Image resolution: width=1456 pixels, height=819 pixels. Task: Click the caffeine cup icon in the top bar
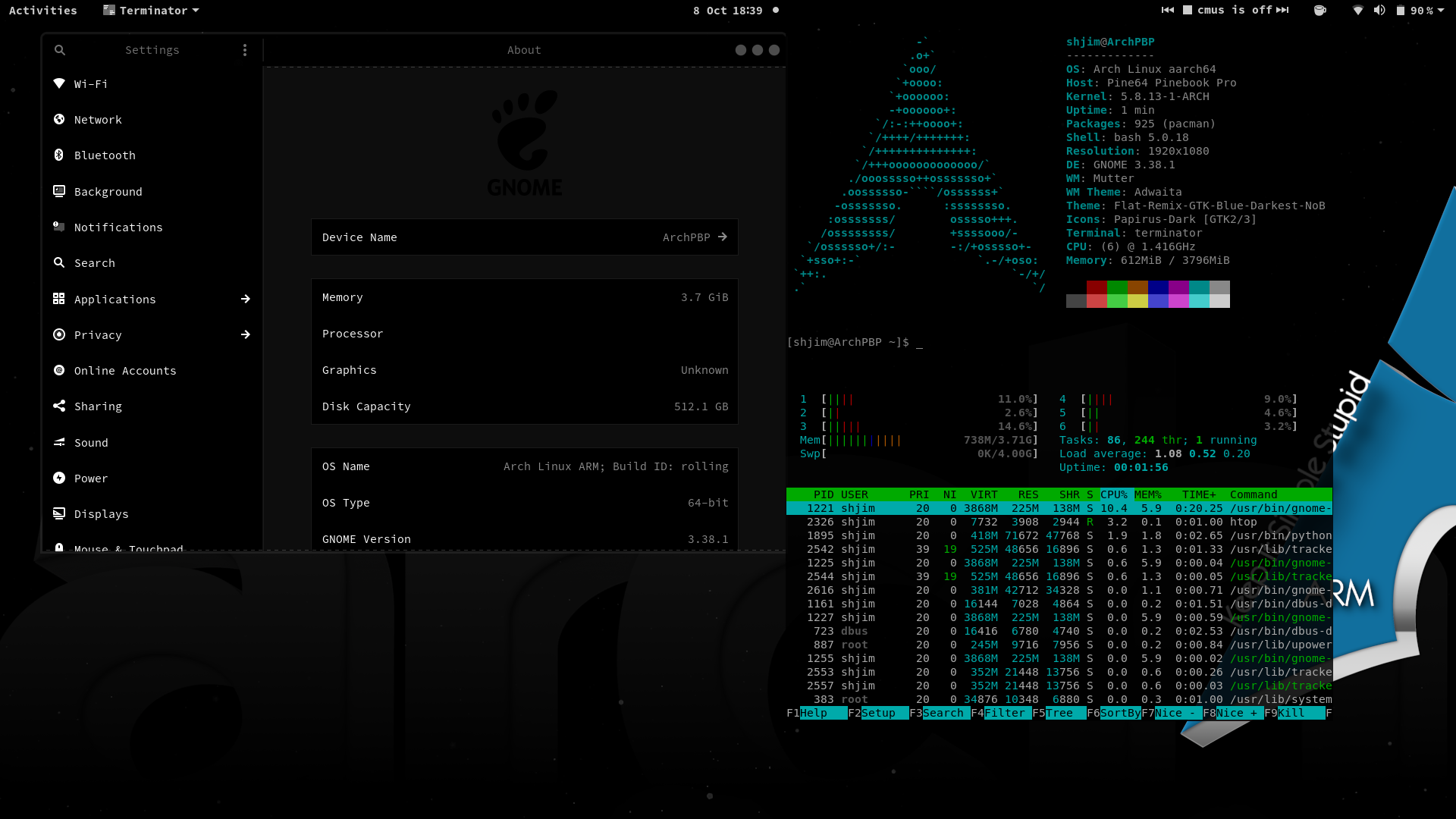(x=1320, y=11)
